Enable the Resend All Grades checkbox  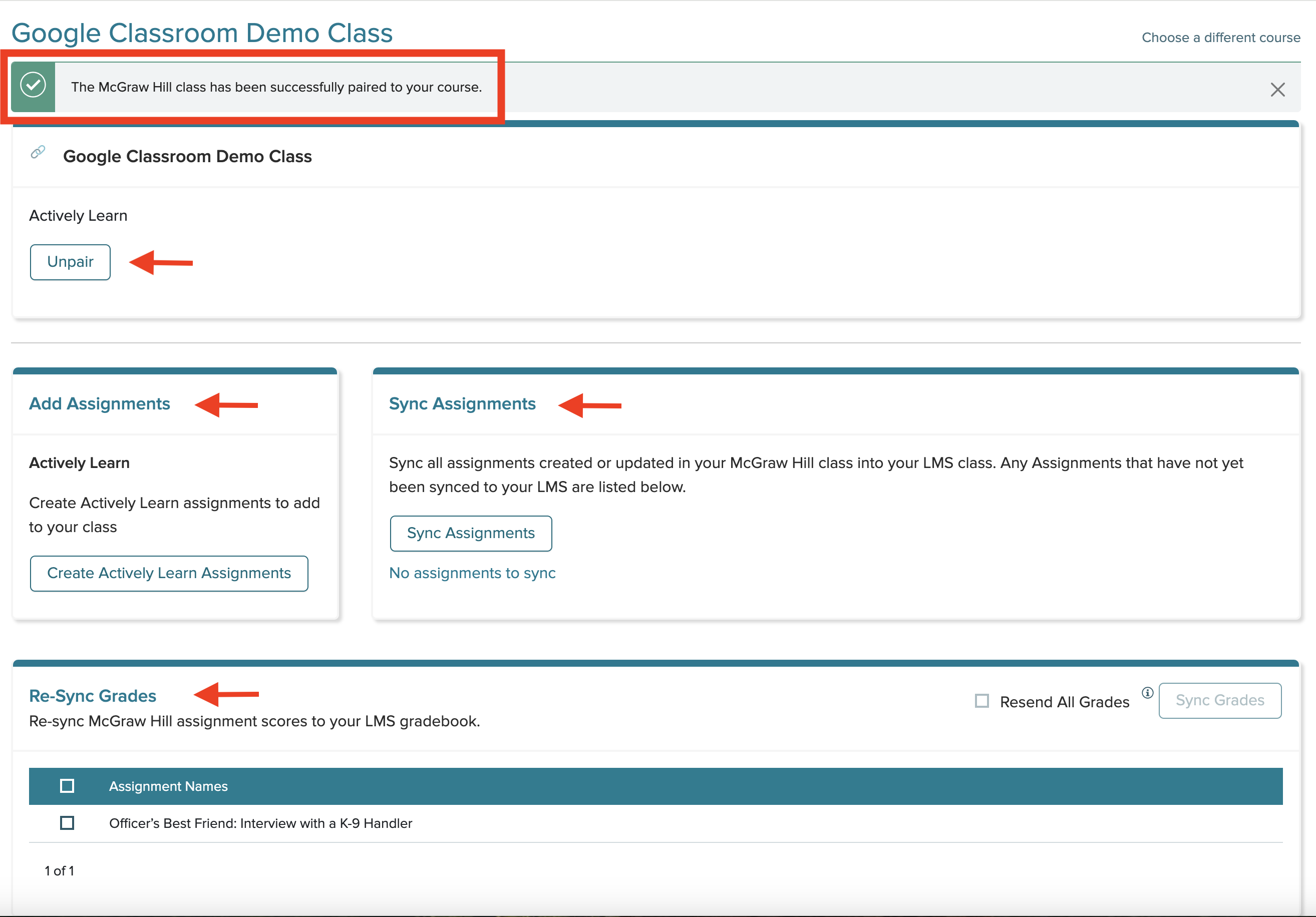click(982, 701)
